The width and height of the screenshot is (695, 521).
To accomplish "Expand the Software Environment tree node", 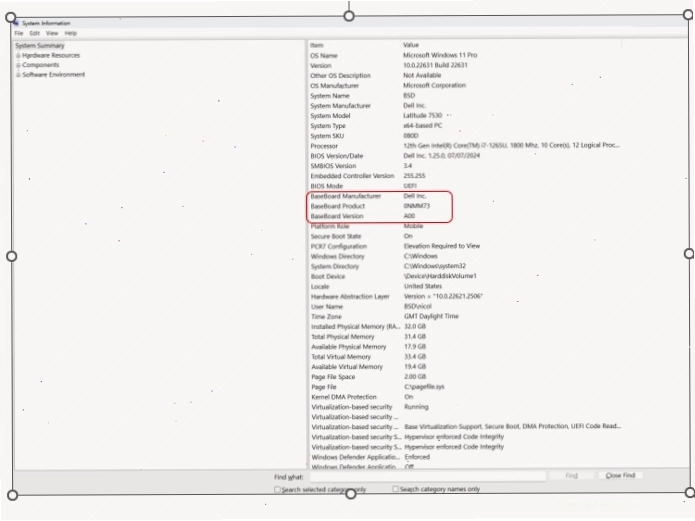I will coord(18,75).
